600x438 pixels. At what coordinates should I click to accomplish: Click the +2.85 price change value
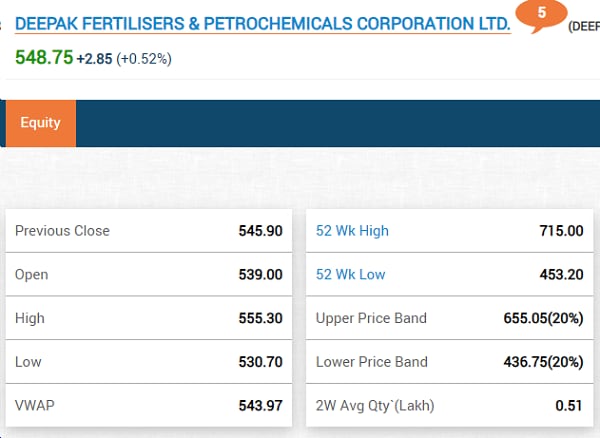coord(98,59)
